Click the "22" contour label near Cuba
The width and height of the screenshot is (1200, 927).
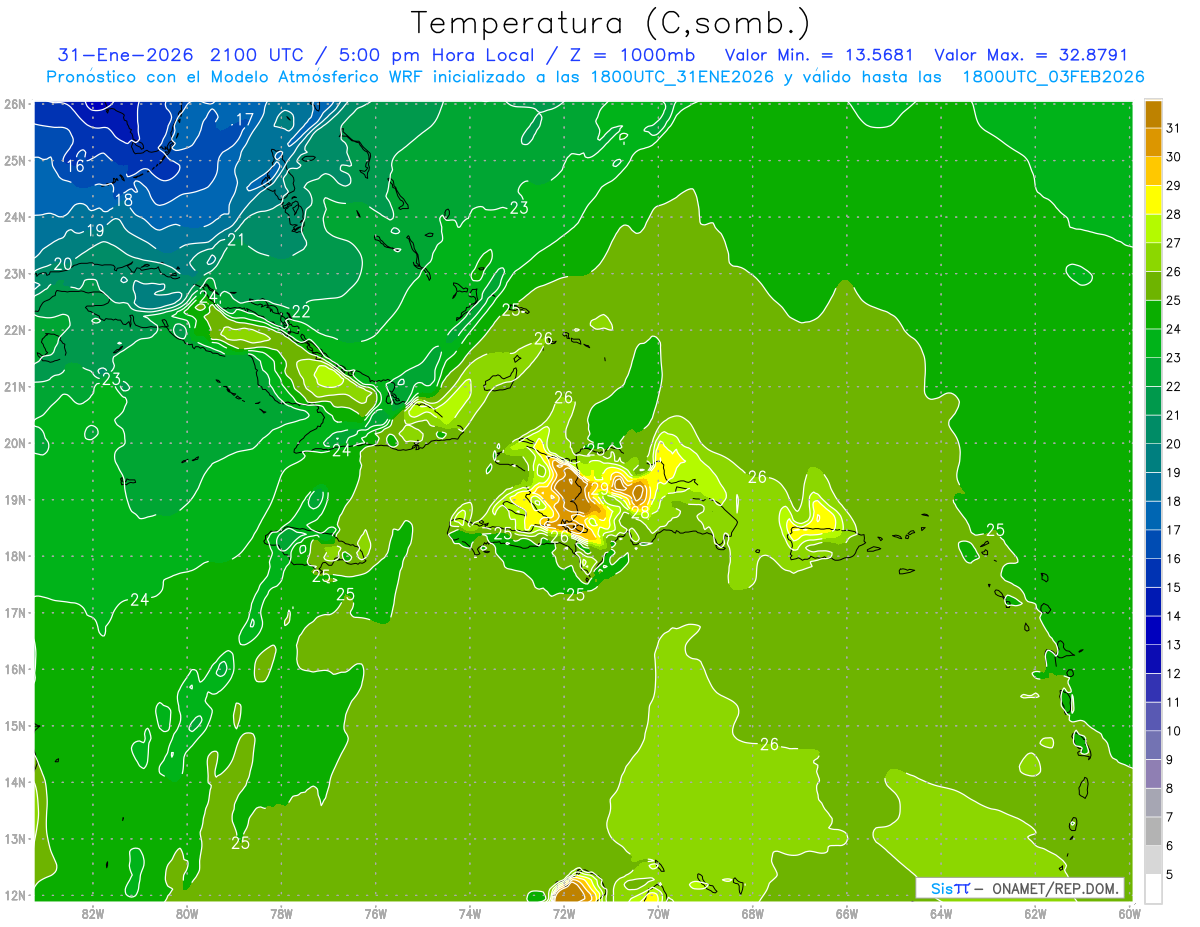tap(301, 311)
